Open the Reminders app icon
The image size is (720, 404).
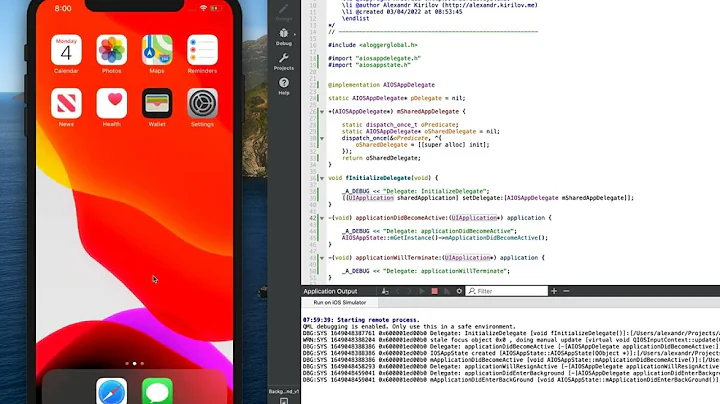point(202,50)
